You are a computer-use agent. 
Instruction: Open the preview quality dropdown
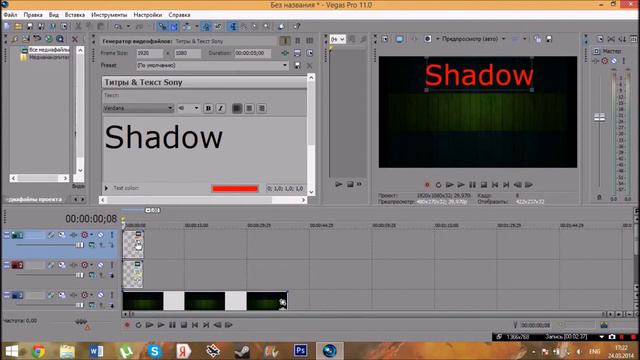pos(503,39)
